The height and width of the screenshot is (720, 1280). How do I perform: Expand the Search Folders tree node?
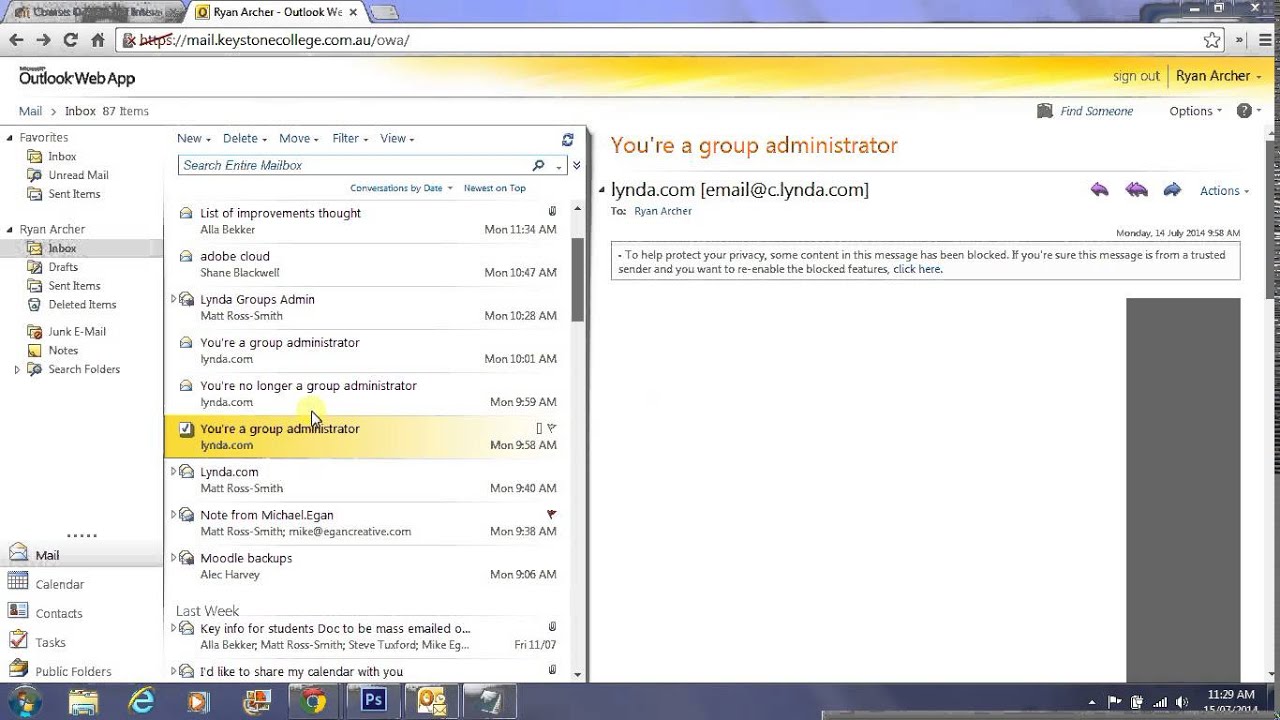(17, 370)
